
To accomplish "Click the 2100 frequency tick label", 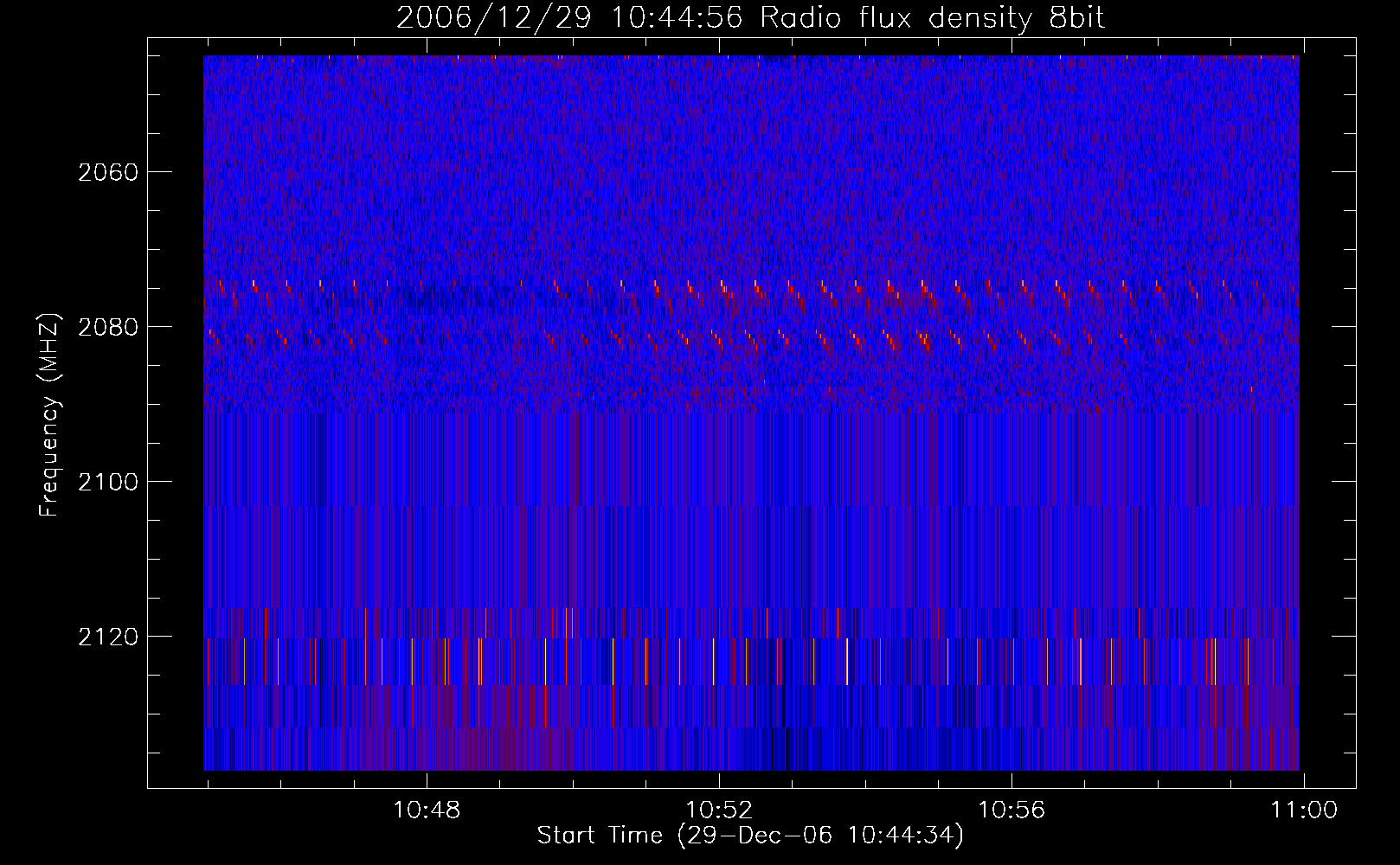I will click(x=108, y=482).
